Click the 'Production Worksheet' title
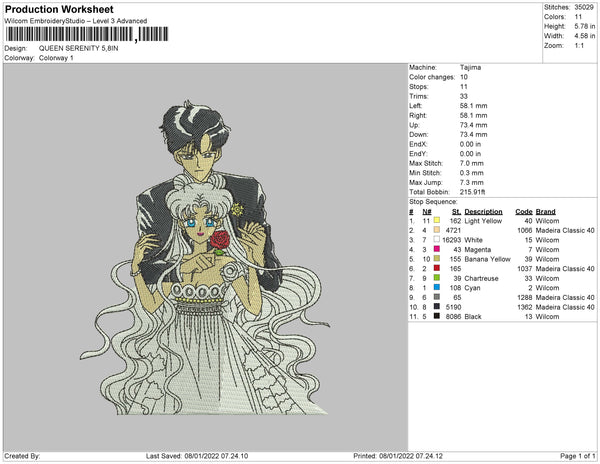 click(59, 10)
